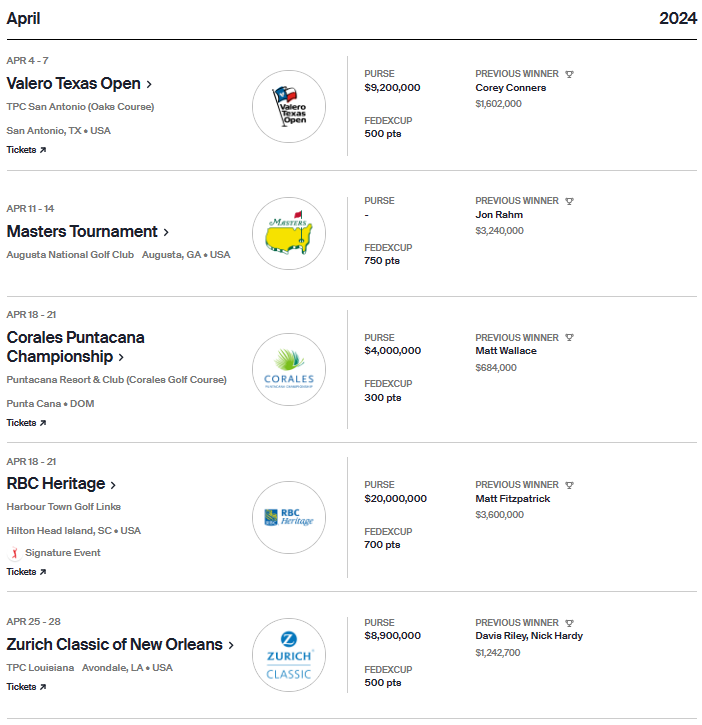702x725 pixels.
Task: Select previous winner Jon Rahm
Action: (499, 215)
